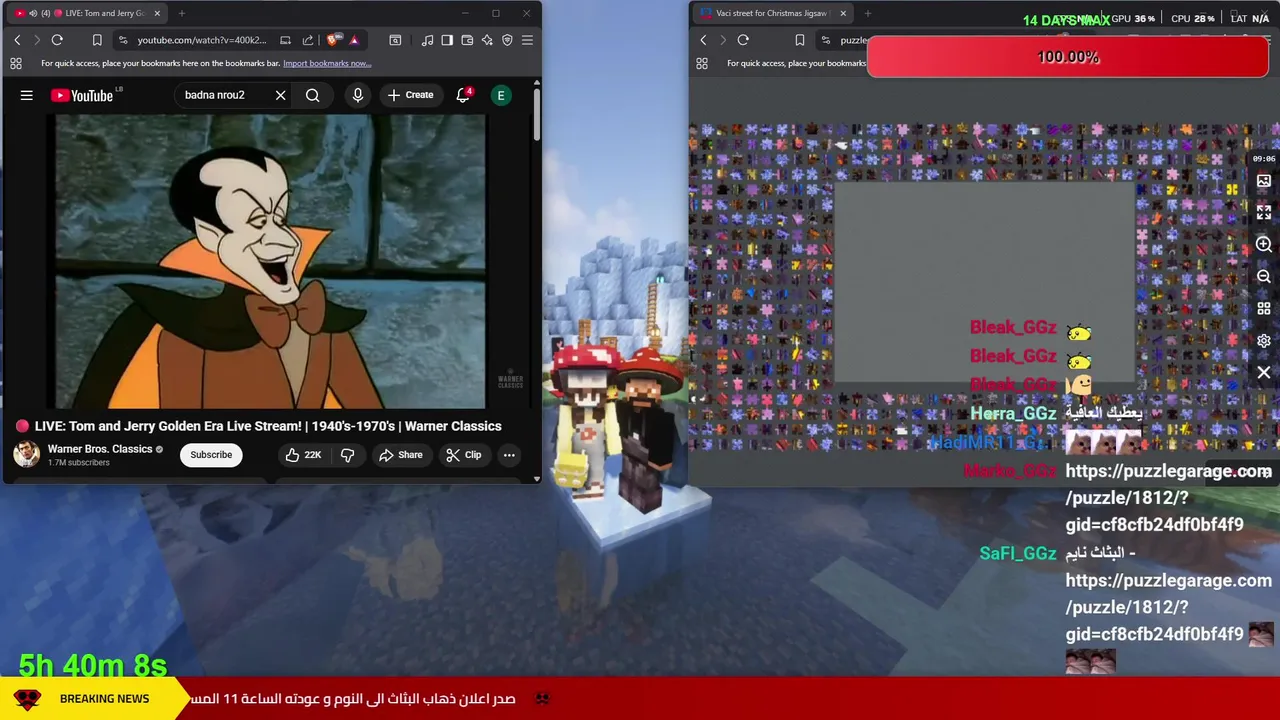
Task: Like the video with 22K likes
Action: click(302, 455)
